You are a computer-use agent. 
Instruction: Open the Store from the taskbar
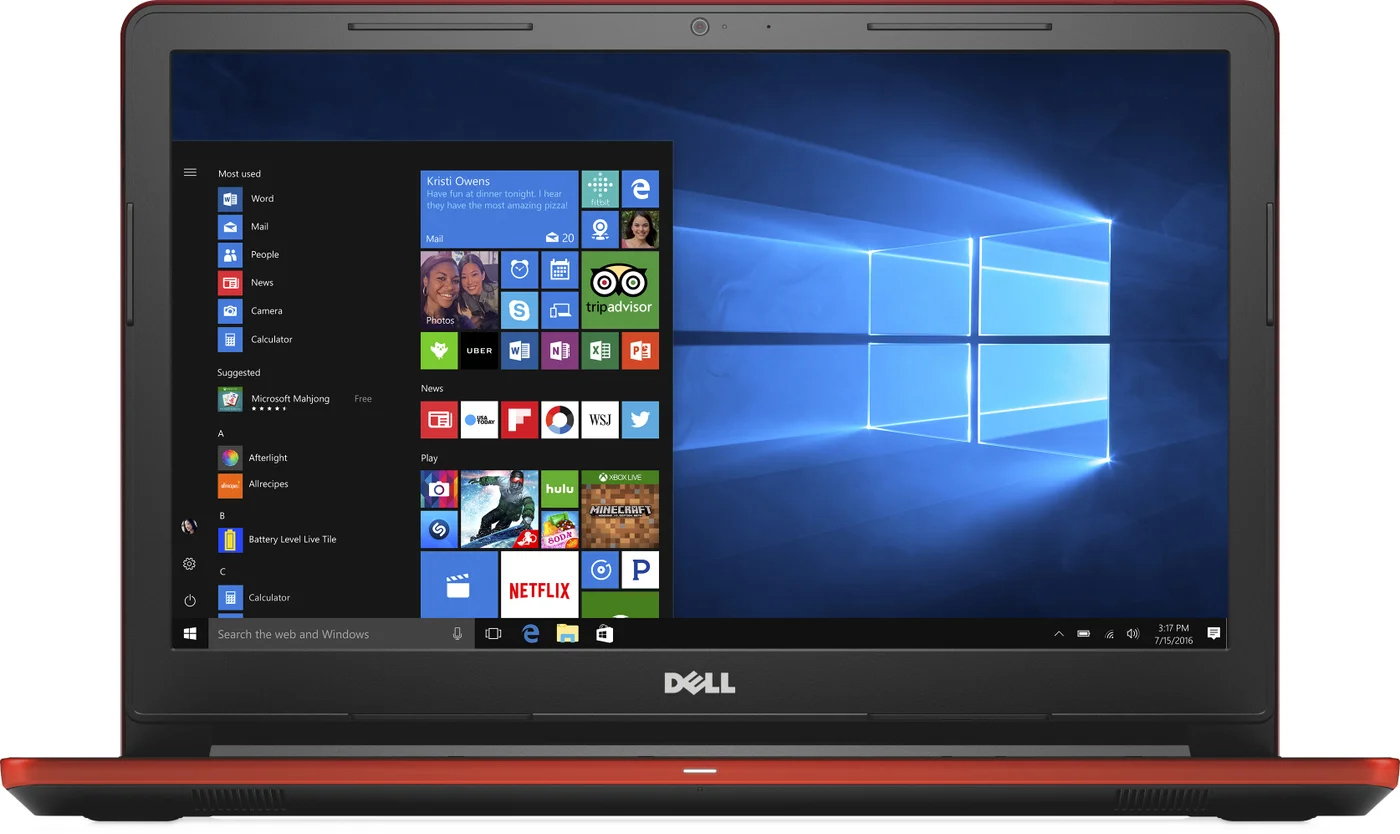[604, 634]
